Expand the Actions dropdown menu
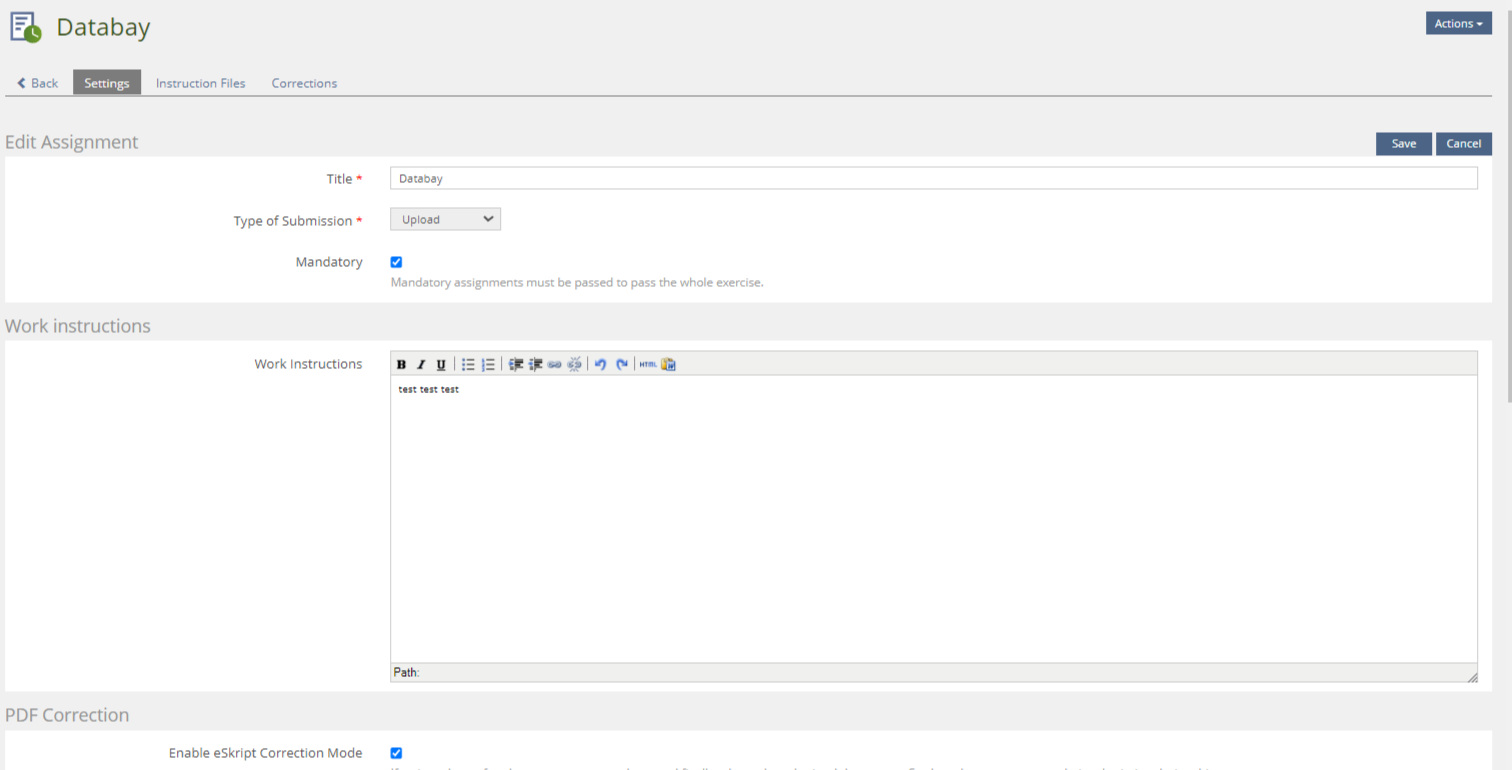The image size is (1512, 770). coord(1458,24)
